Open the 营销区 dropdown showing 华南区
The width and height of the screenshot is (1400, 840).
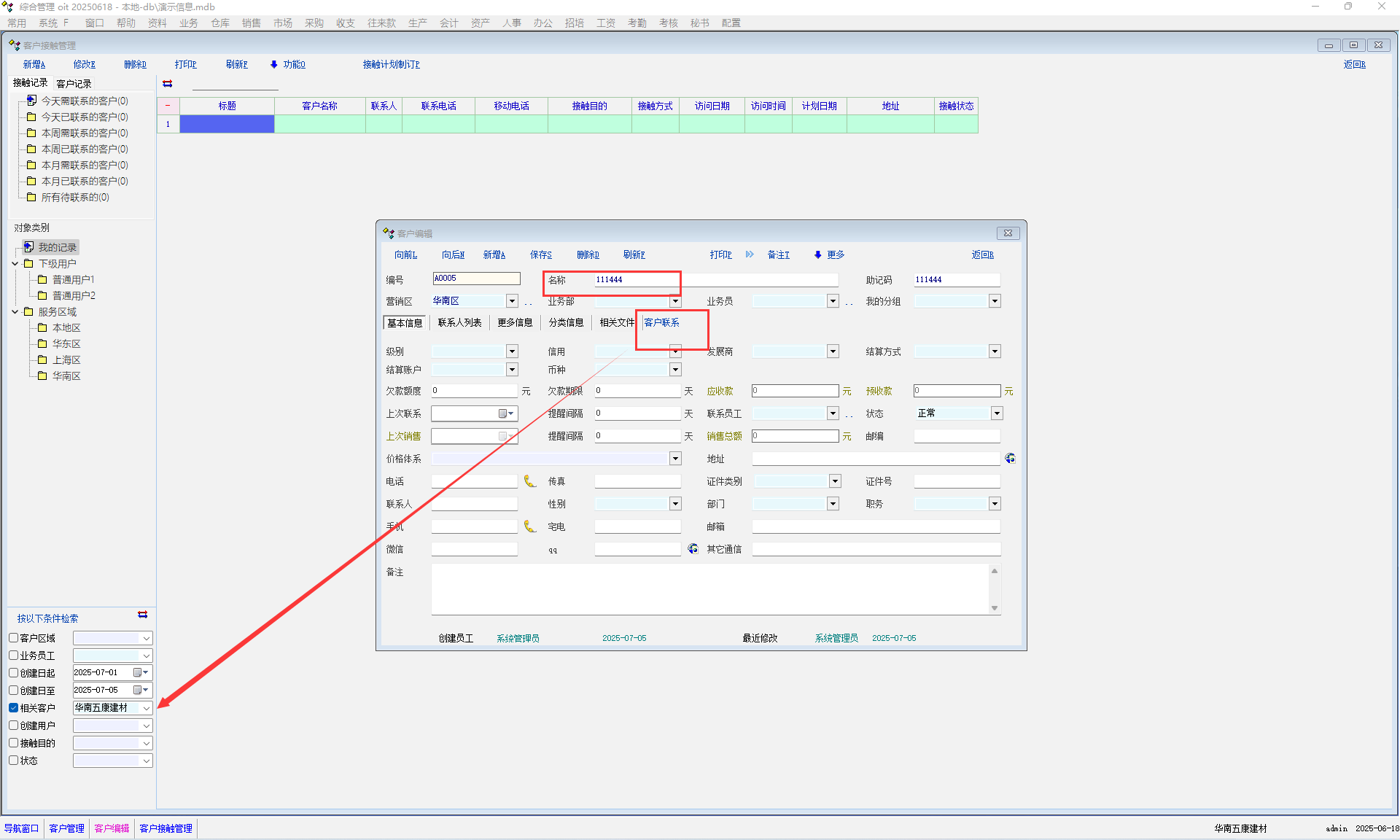(512, 301)
